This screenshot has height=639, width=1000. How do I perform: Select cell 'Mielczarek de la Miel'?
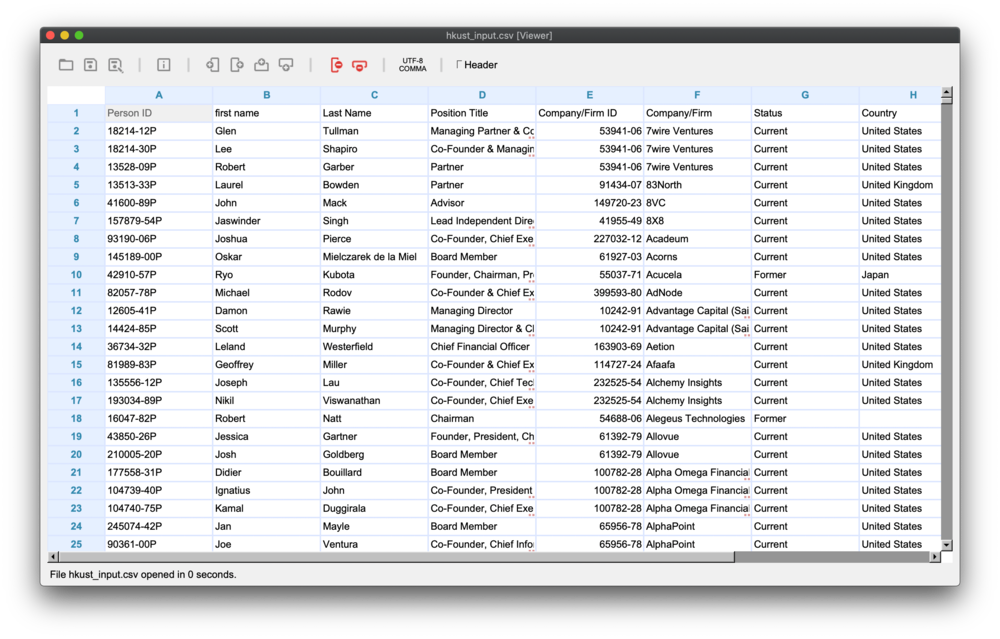(374, 257)
